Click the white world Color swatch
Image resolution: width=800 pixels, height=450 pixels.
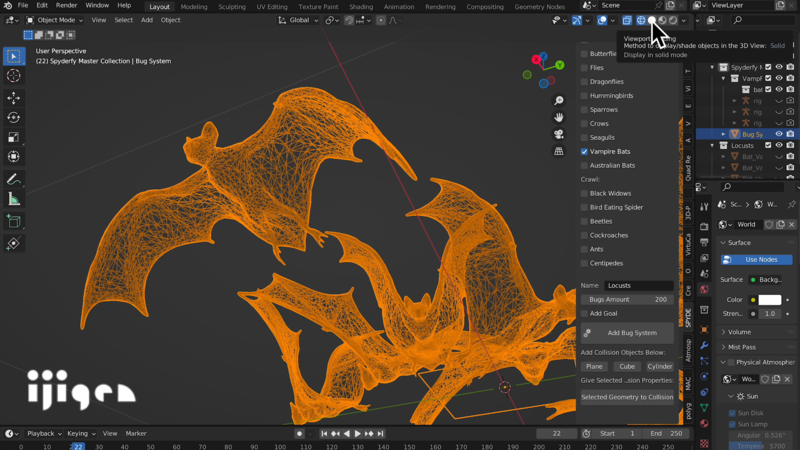[769, 300]
